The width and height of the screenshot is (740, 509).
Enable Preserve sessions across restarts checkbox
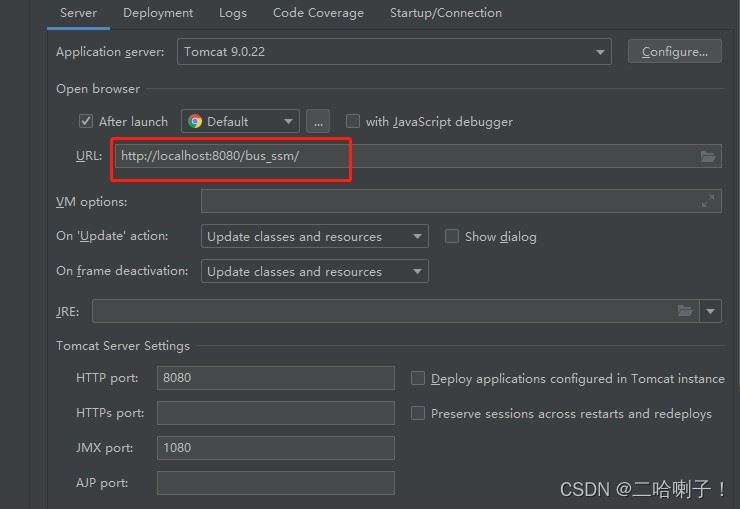pos(418,413)
